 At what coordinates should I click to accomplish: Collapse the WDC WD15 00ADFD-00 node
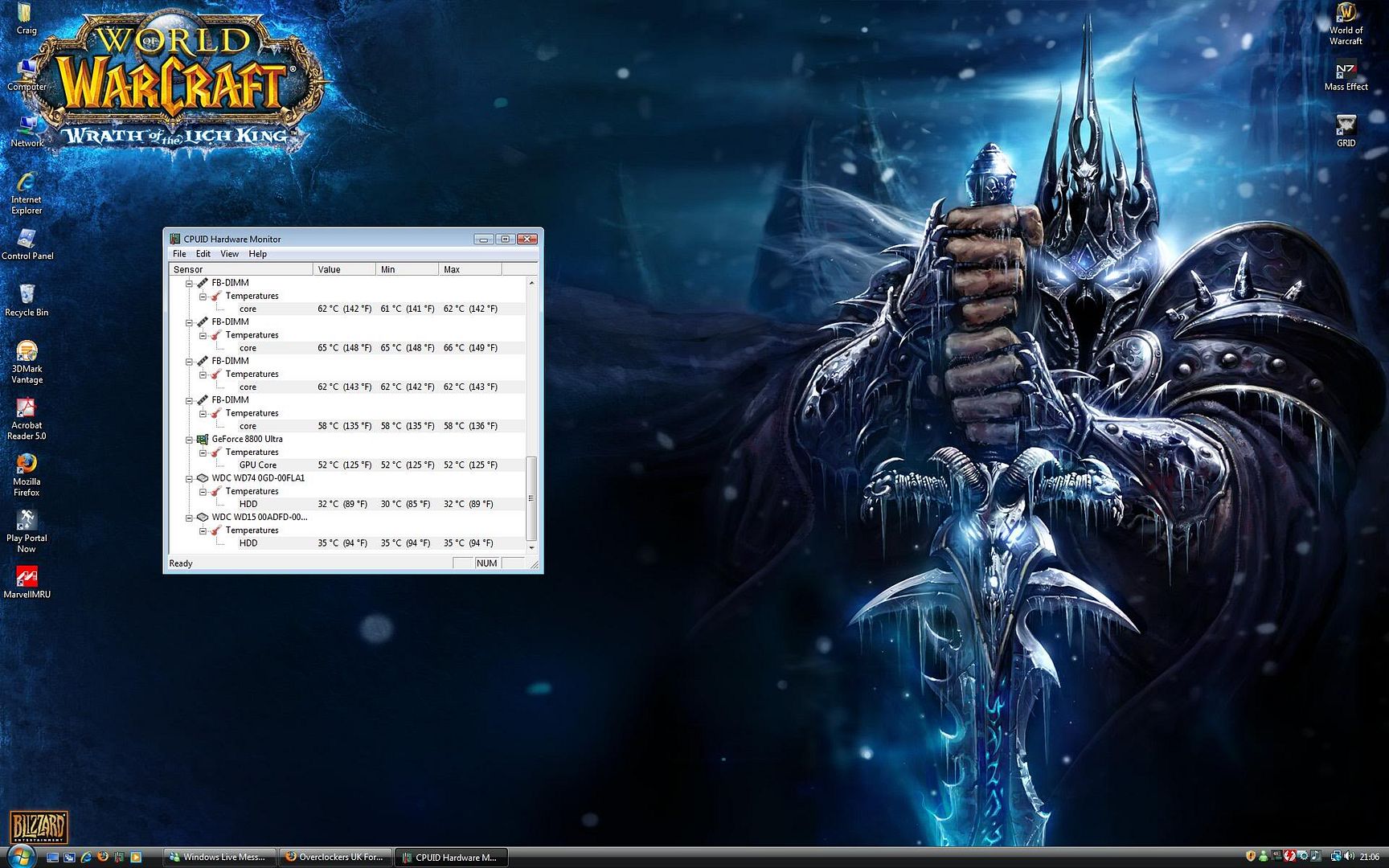tap(190, 518)
